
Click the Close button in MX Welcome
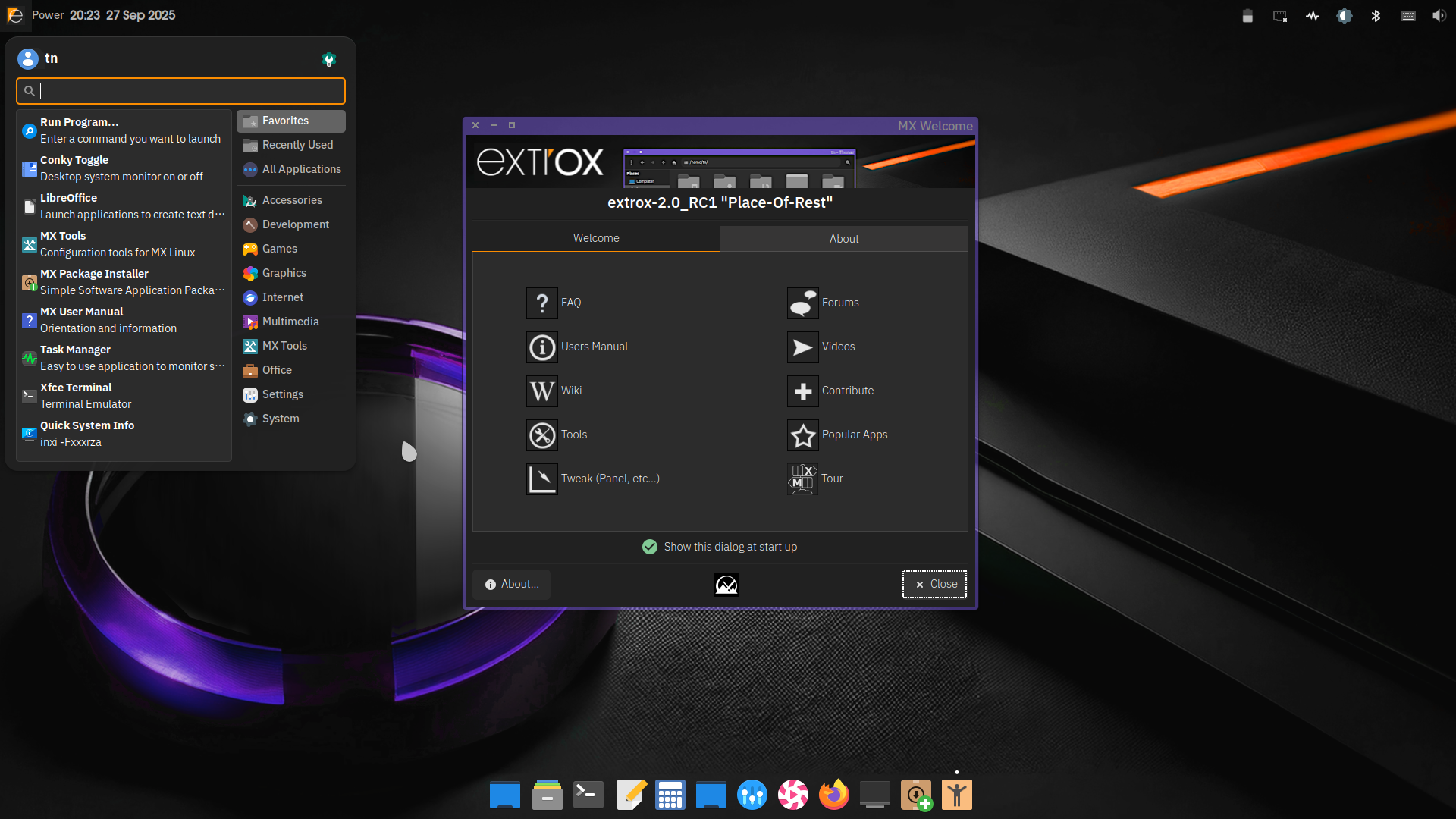tap(934, 584)
